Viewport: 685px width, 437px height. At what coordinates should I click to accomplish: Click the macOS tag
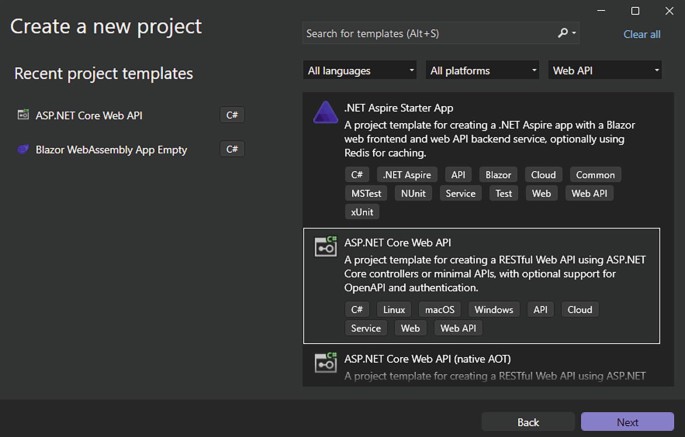tap(439, 309)
